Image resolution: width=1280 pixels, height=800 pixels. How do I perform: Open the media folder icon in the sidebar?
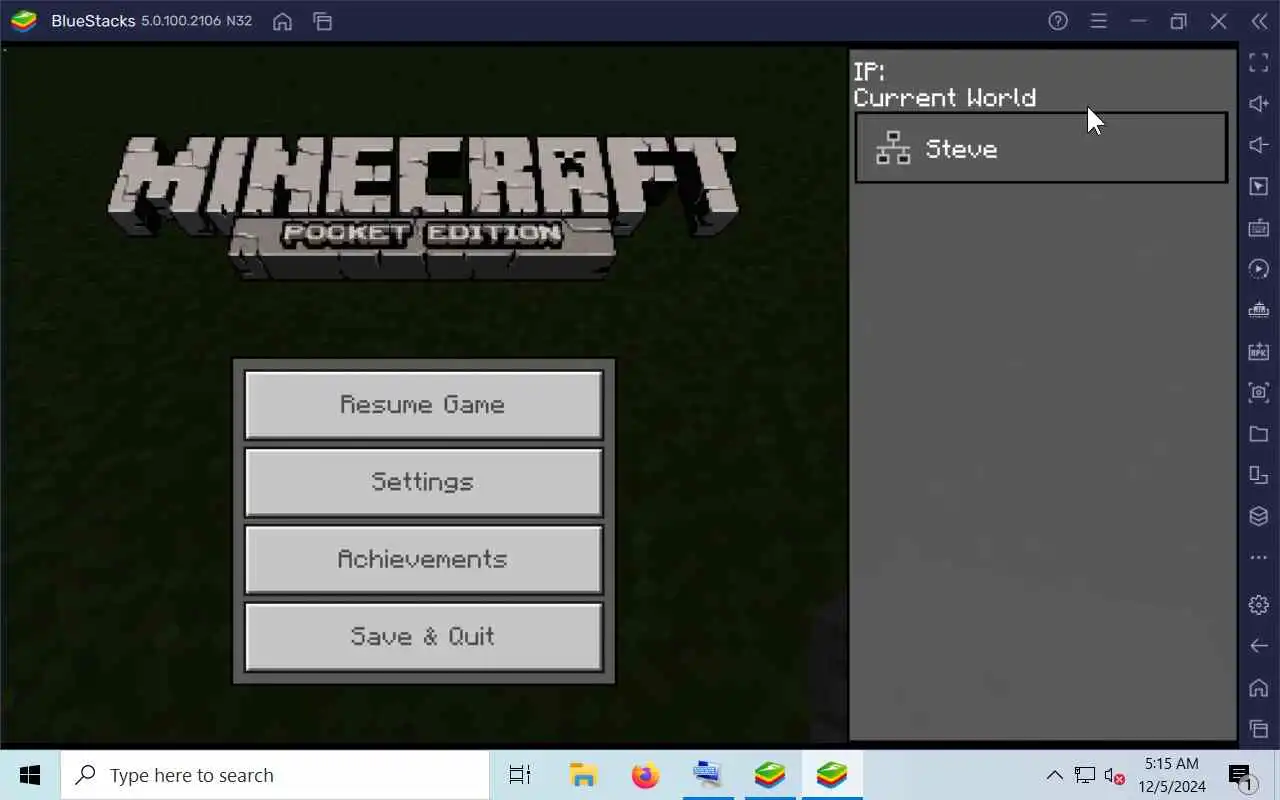click(x=1259, y=434)
